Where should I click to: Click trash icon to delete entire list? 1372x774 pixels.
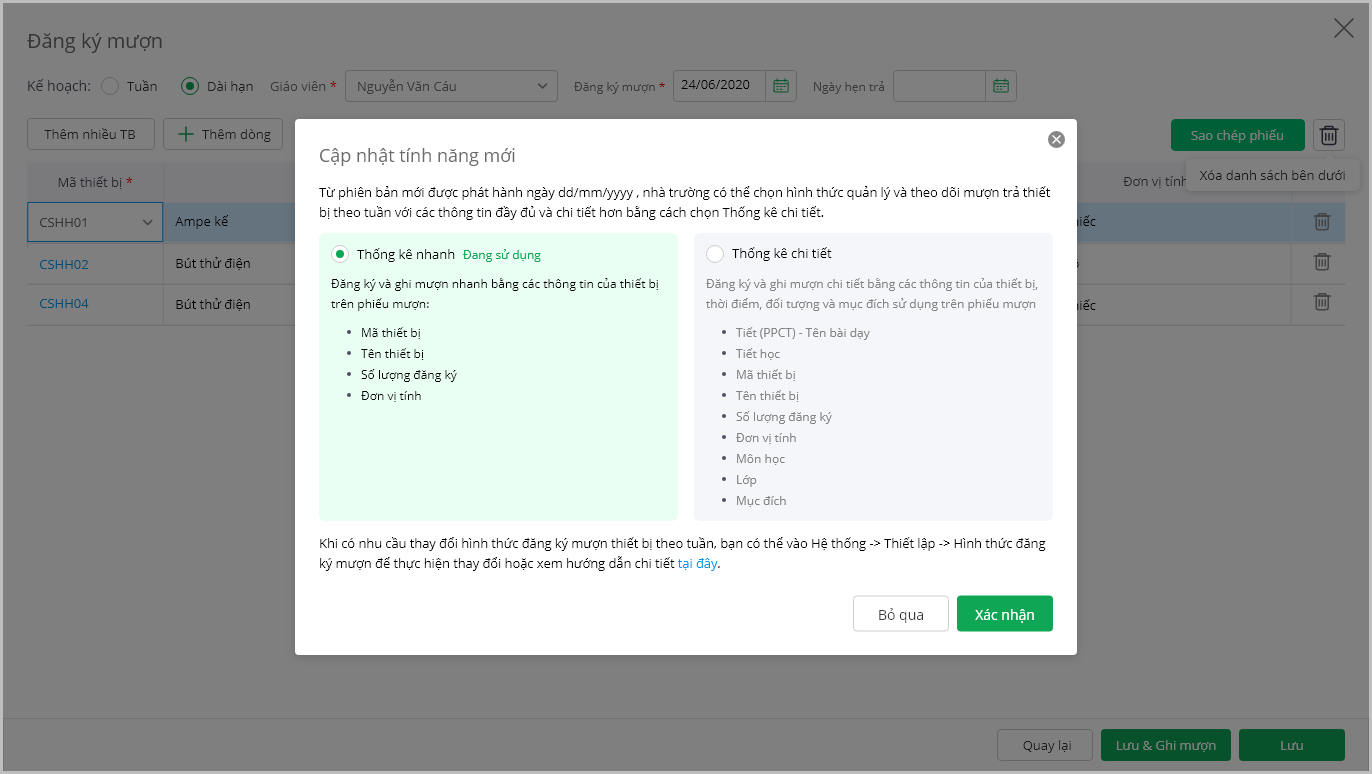[1329, 135]
